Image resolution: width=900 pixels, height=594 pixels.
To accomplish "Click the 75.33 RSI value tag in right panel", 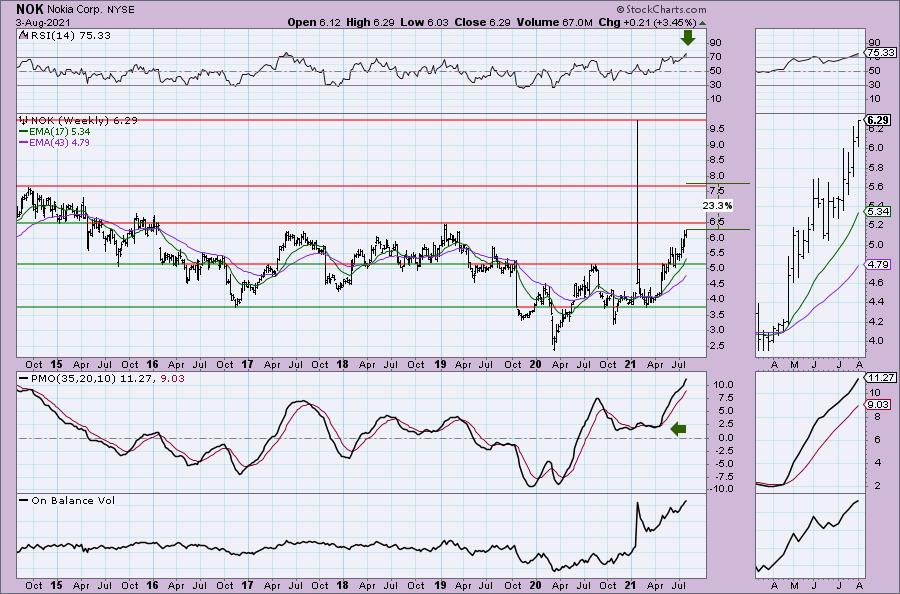I will pyautogui.click(x=882, y=53).
